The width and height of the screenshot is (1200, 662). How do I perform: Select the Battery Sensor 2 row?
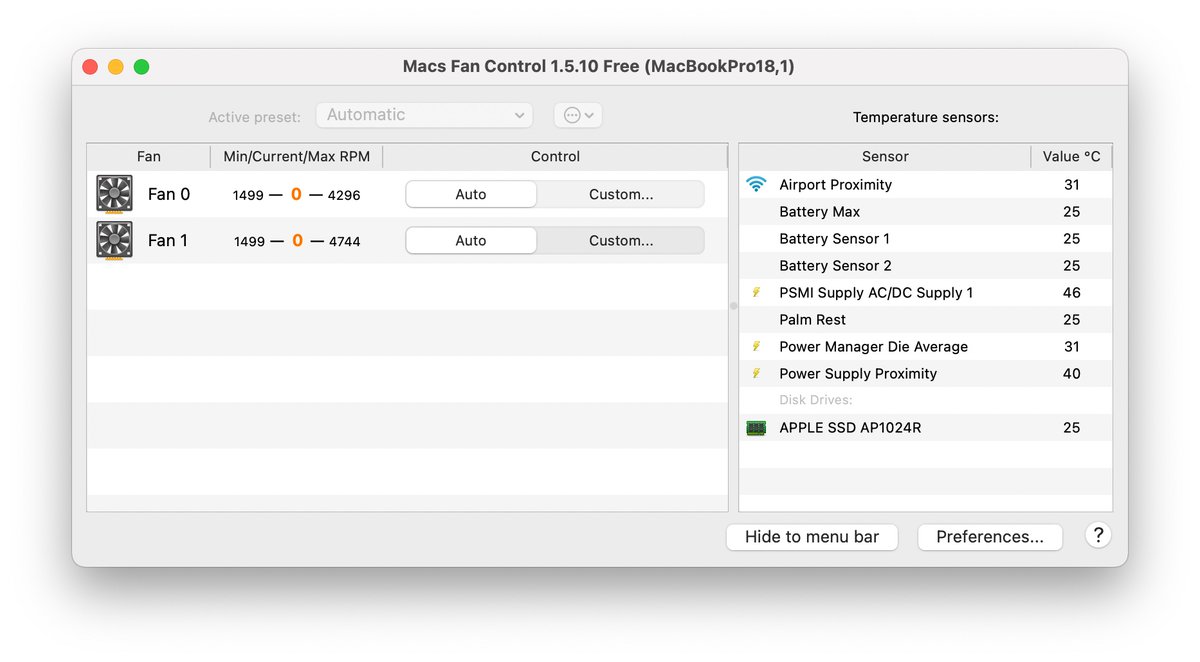click(925, 265)
